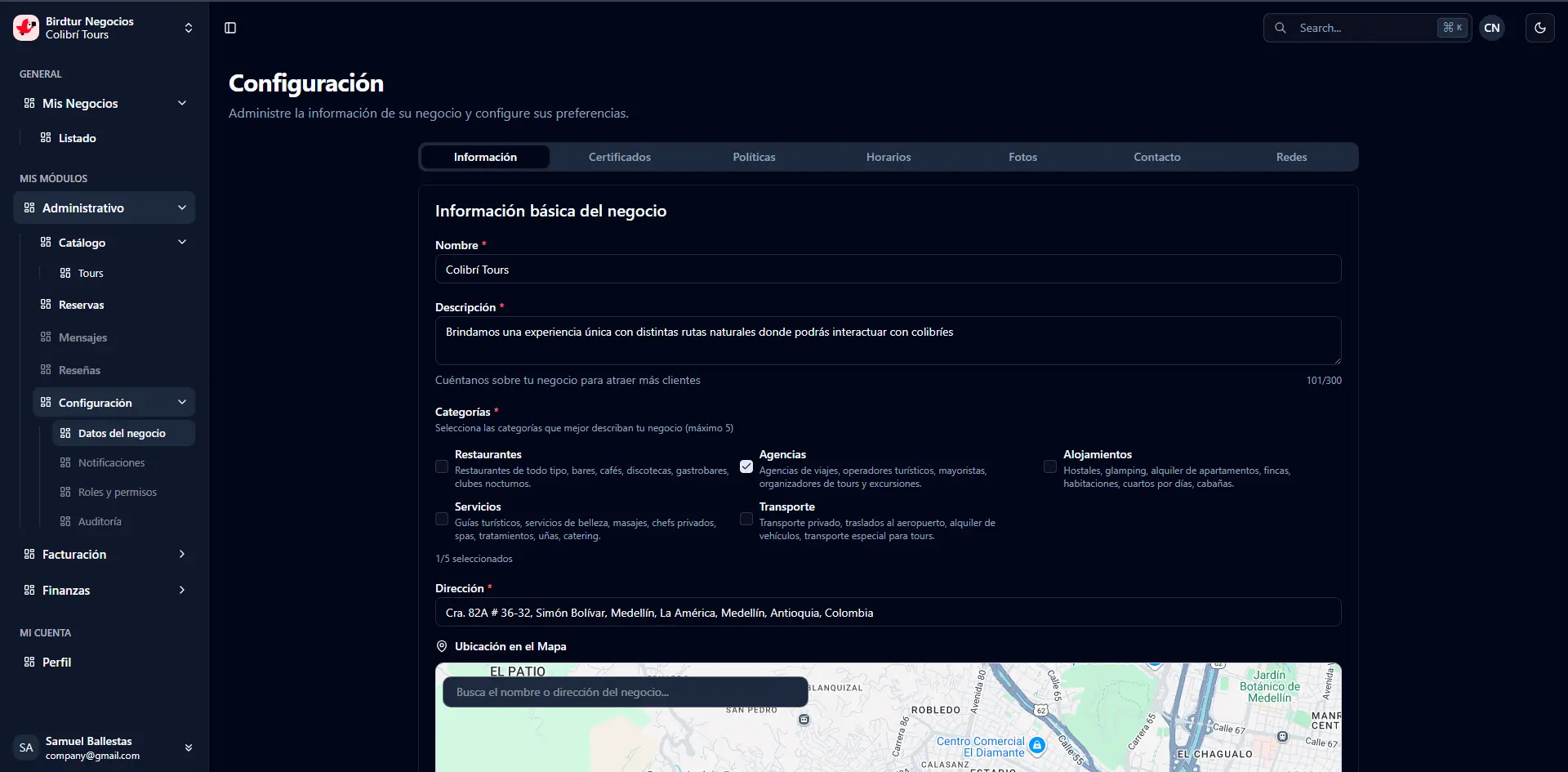Check the Restaurantes category checkbox
Image resolution: width=1568 pixels, height=772 pixels.
point(442,466)
